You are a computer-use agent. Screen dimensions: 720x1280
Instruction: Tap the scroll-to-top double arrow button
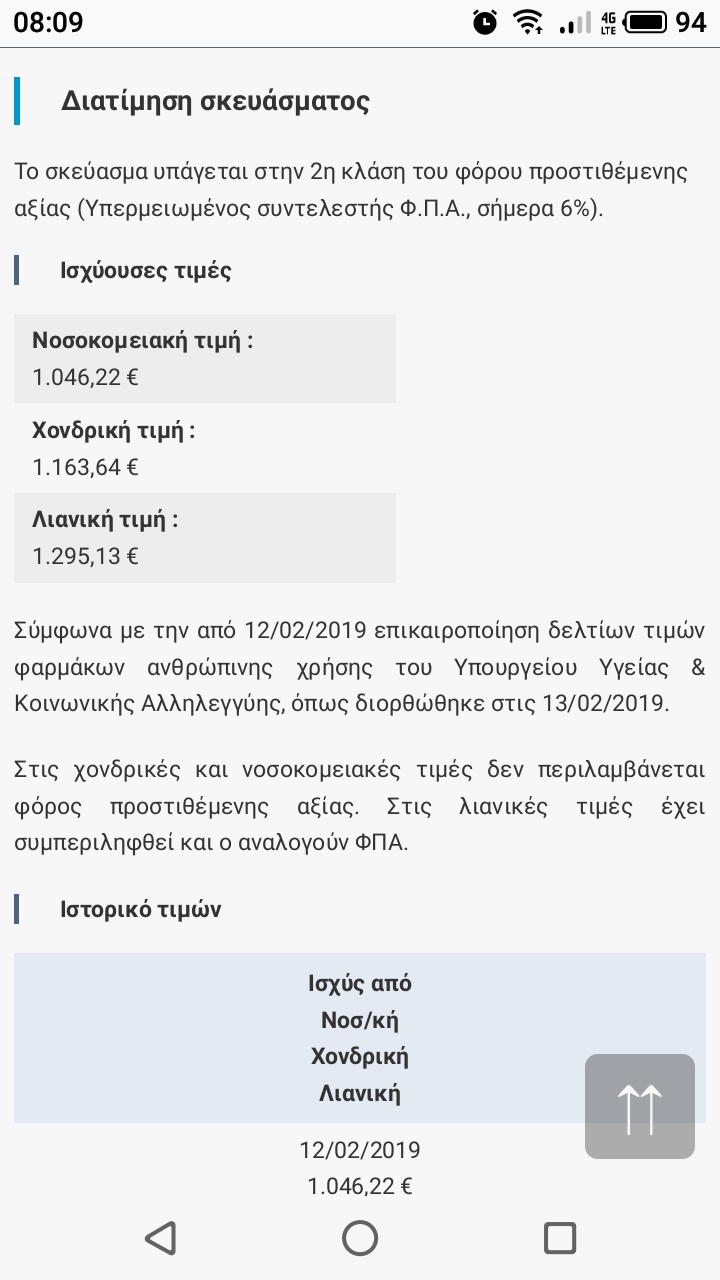(x=640, y=1106)
